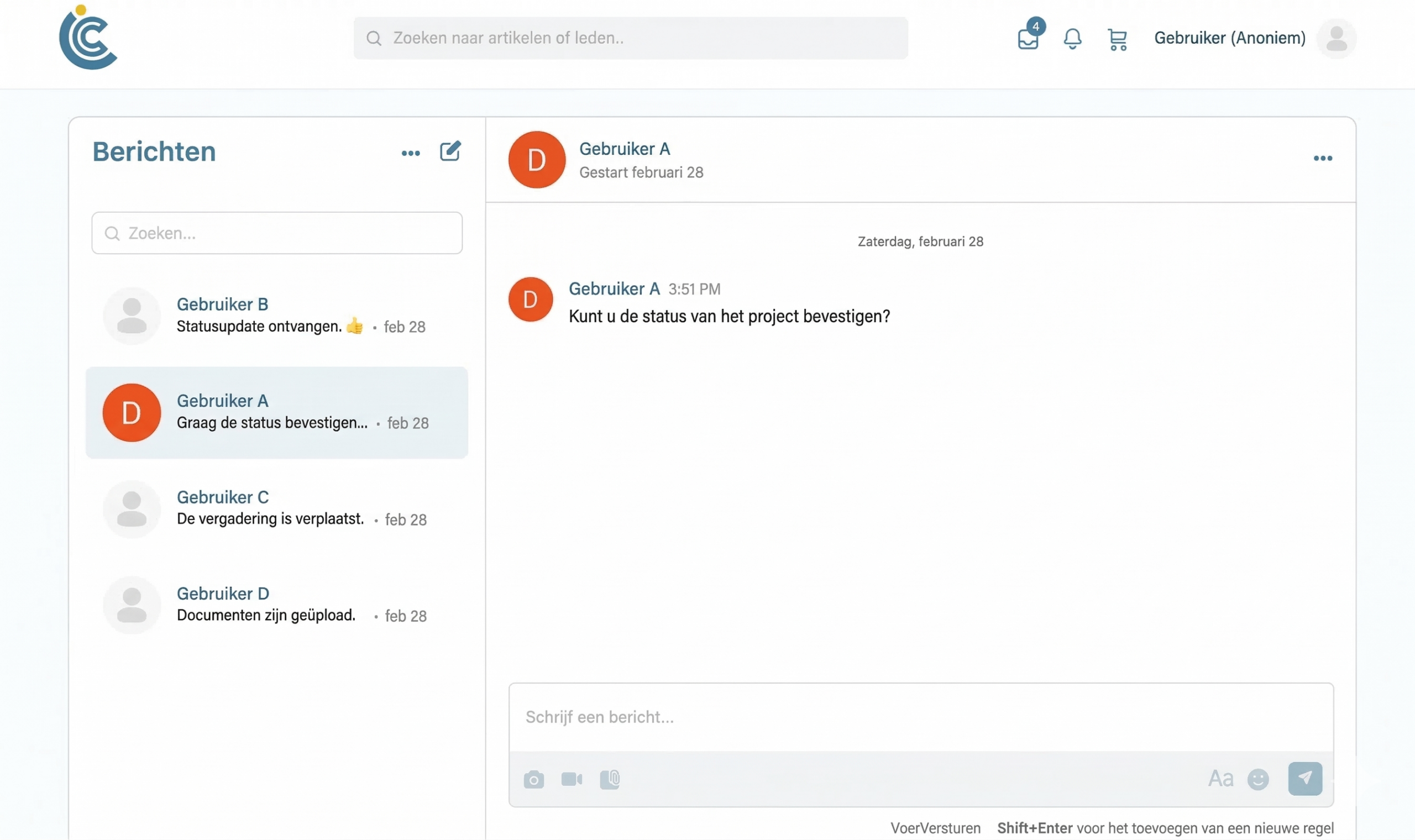
Task: Send message with the paper plane button
Action: pos(1304,778)
